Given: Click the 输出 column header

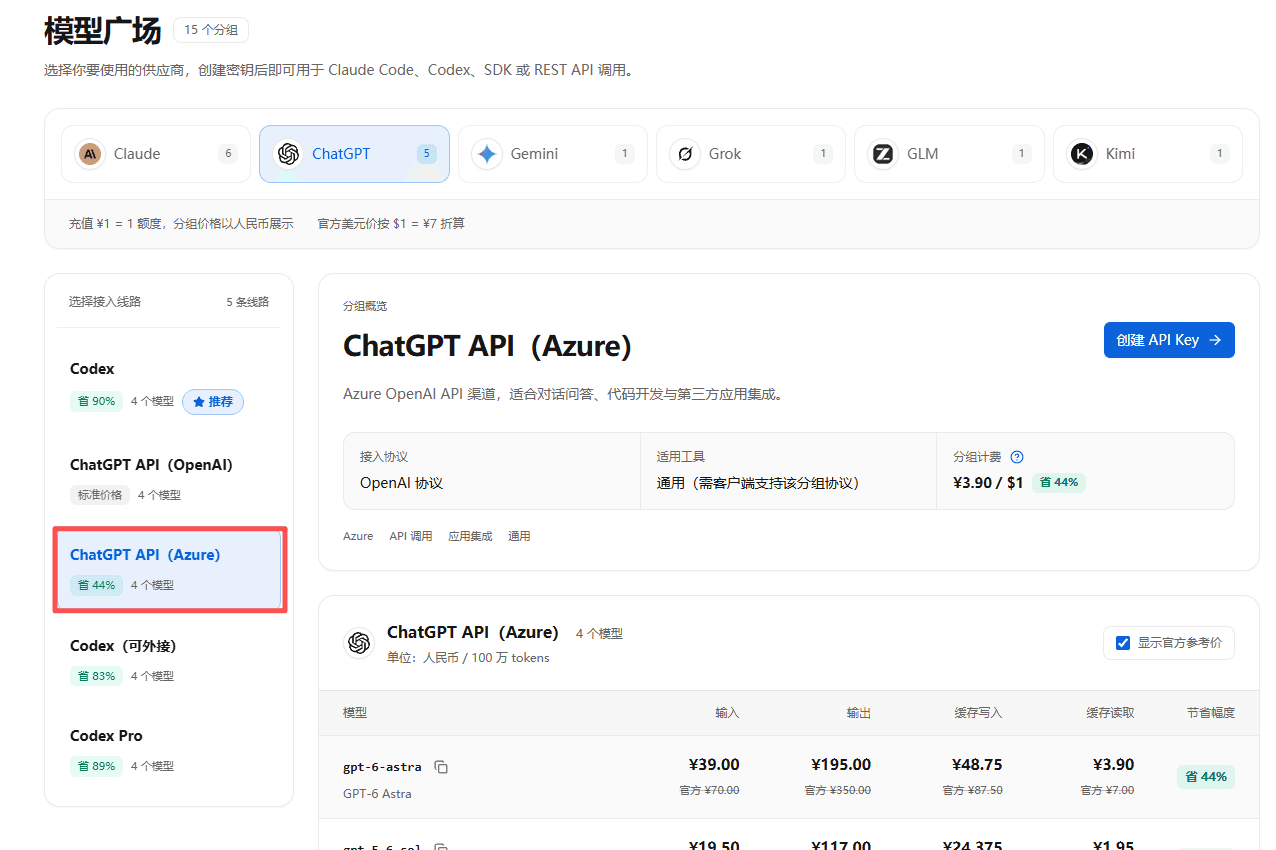Looking at the screenshot, I should (x=859, y=713).
